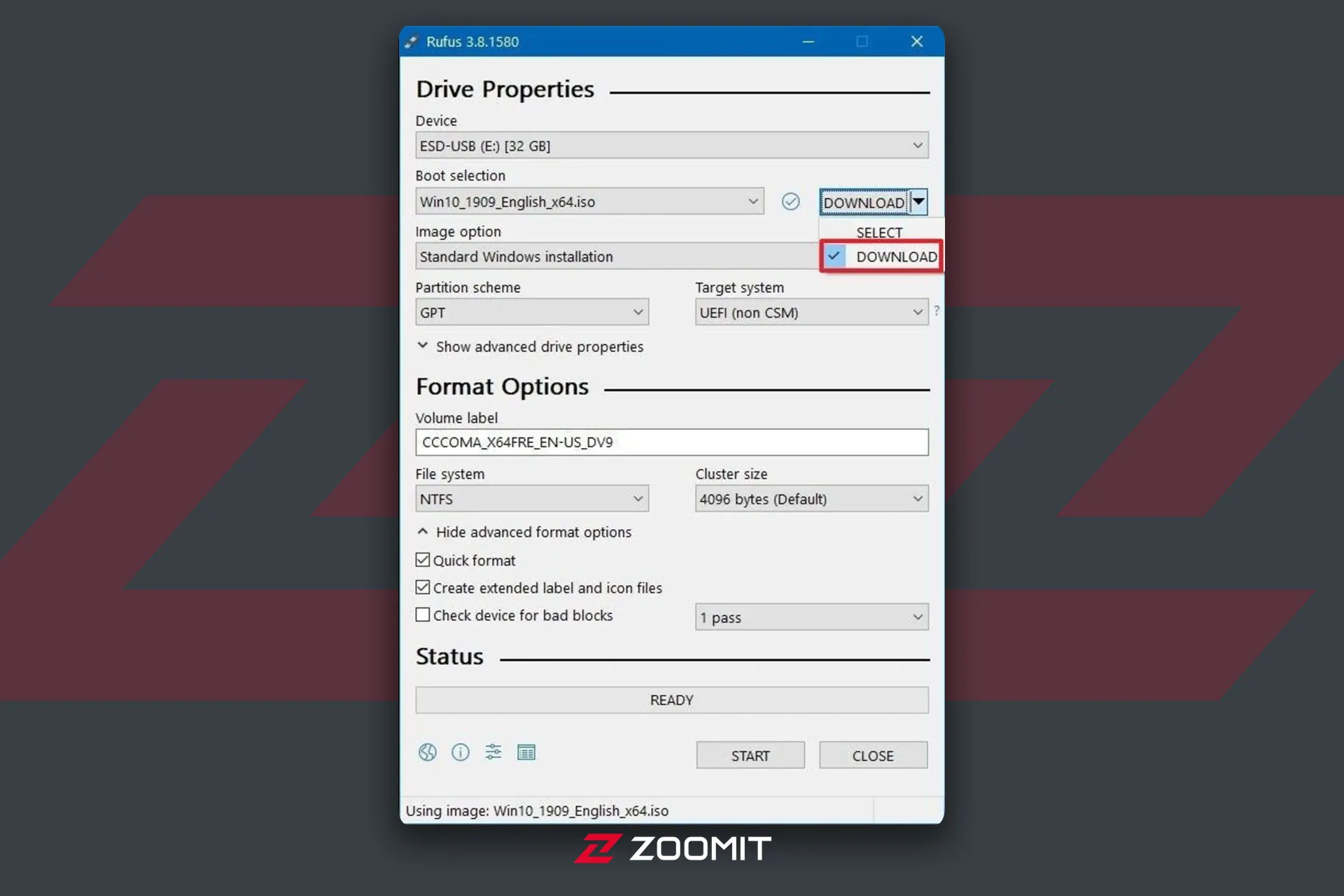Click the checkmark verify icon next to ISO
The height and width of the screenshot is (896, 1344).
click(x=791, y=201)
